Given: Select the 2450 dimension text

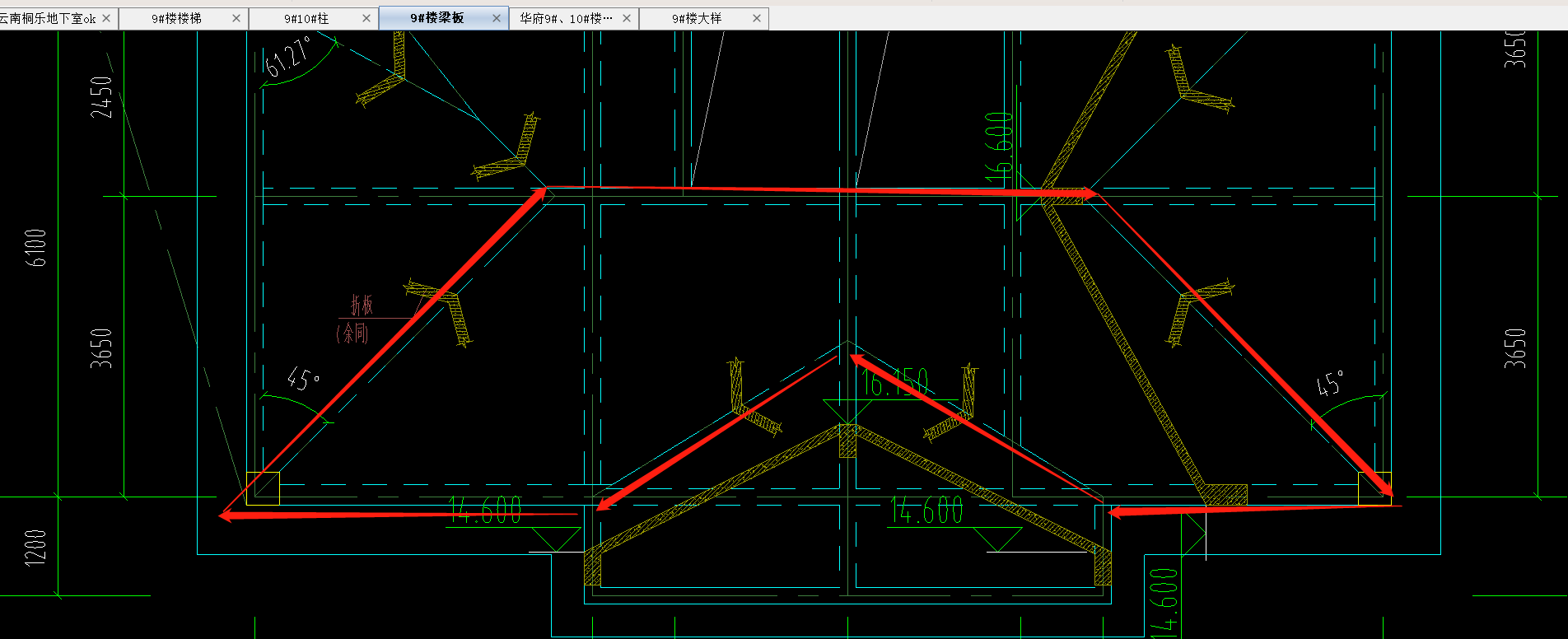Looking at the screenshot, I should [101, 97].
